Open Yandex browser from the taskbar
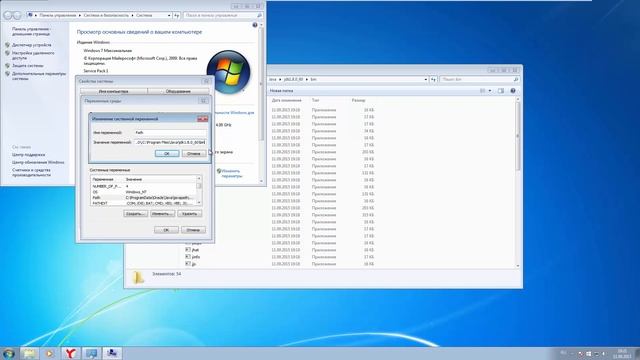Viewport: 640px width, 360px height. coord(71,353)
